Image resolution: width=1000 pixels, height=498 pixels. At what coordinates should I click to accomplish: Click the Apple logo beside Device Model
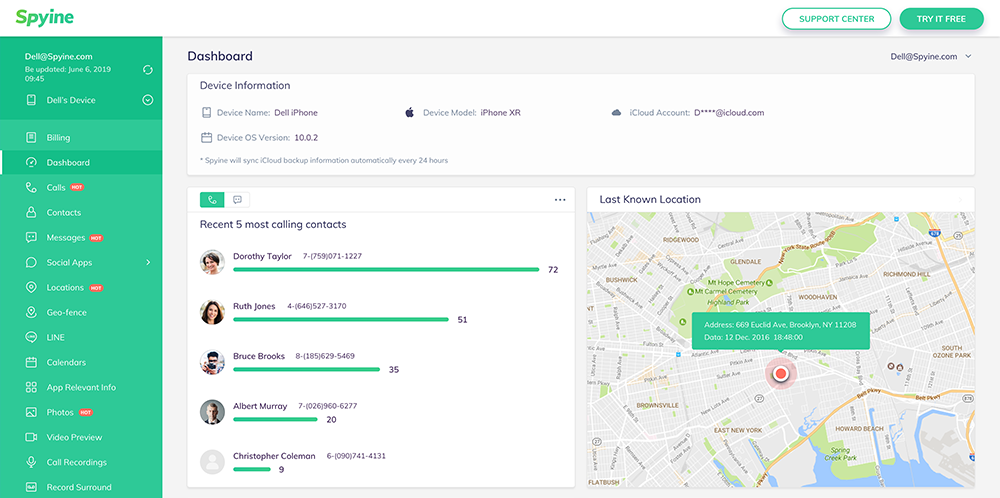tap(409, 113)
